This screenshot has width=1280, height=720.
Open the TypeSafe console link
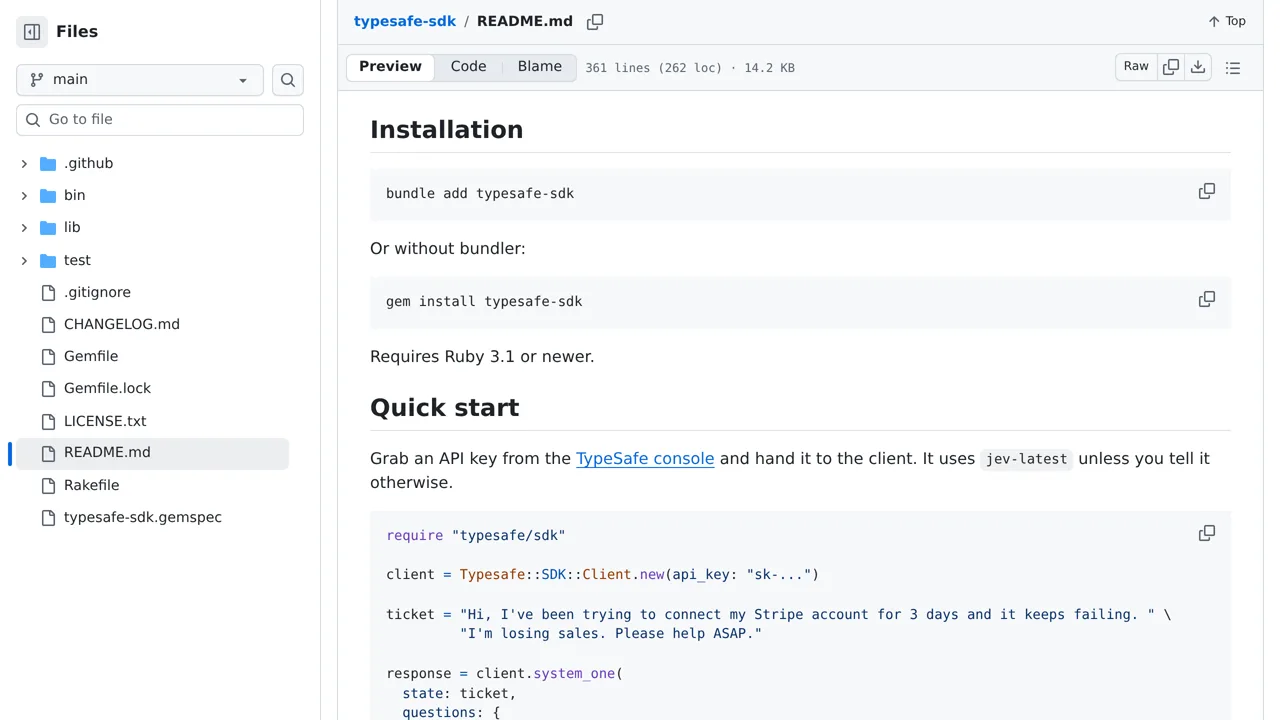coord(645,459)
